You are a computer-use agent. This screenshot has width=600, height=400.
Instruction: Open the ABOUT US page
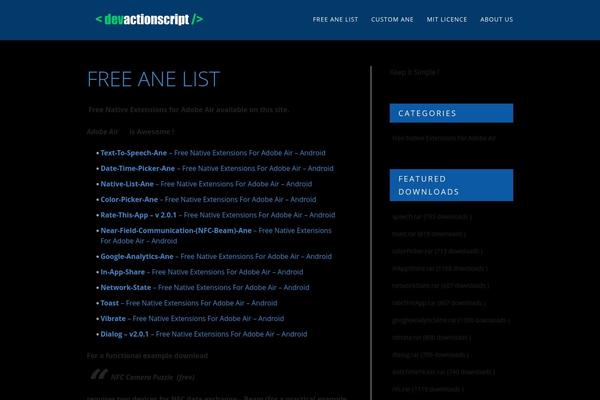[497, 20]
